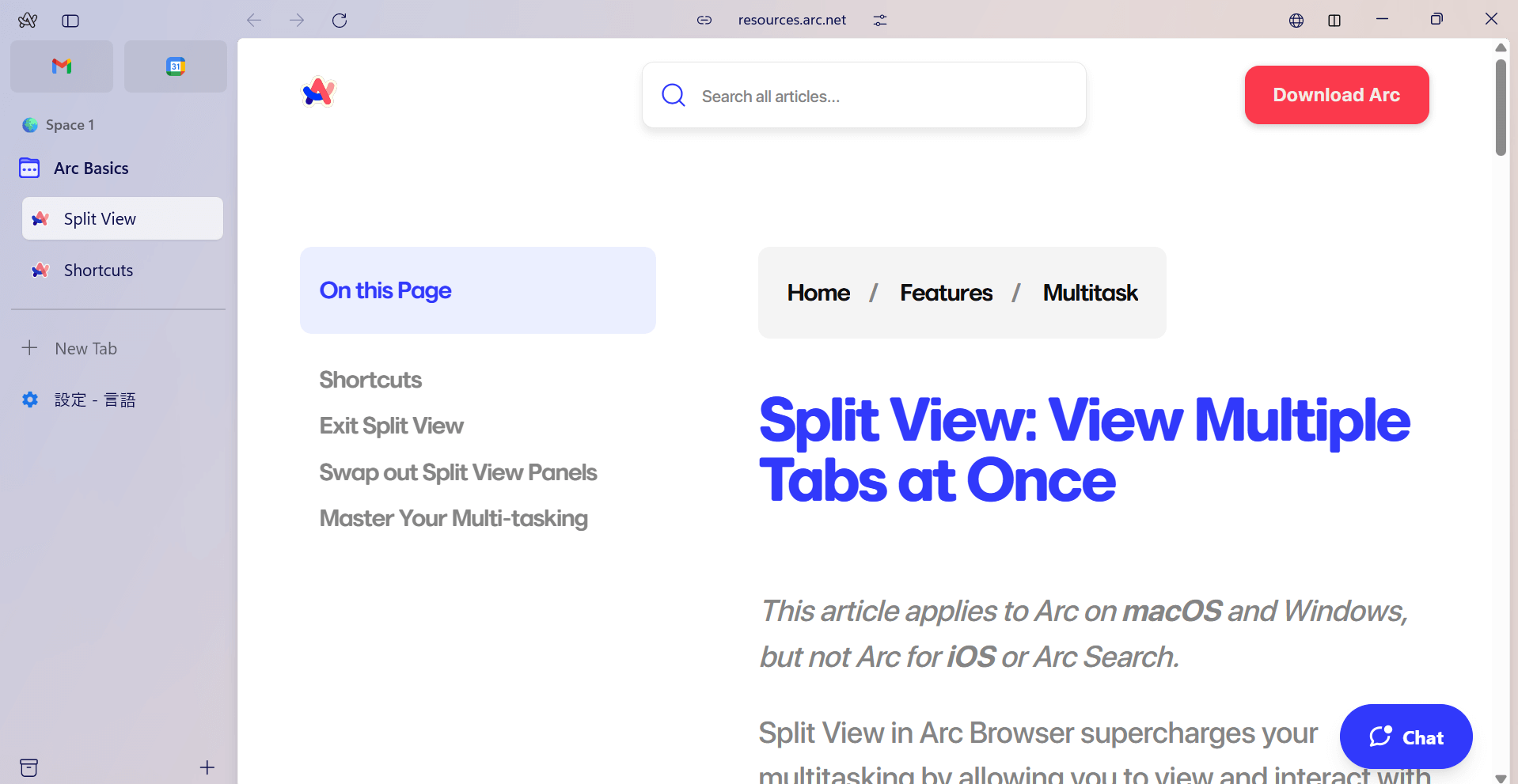Click the scrollbar up arrow
Image resolution: width=1518 pixels, height=784 pixels.
[1501, 47]
